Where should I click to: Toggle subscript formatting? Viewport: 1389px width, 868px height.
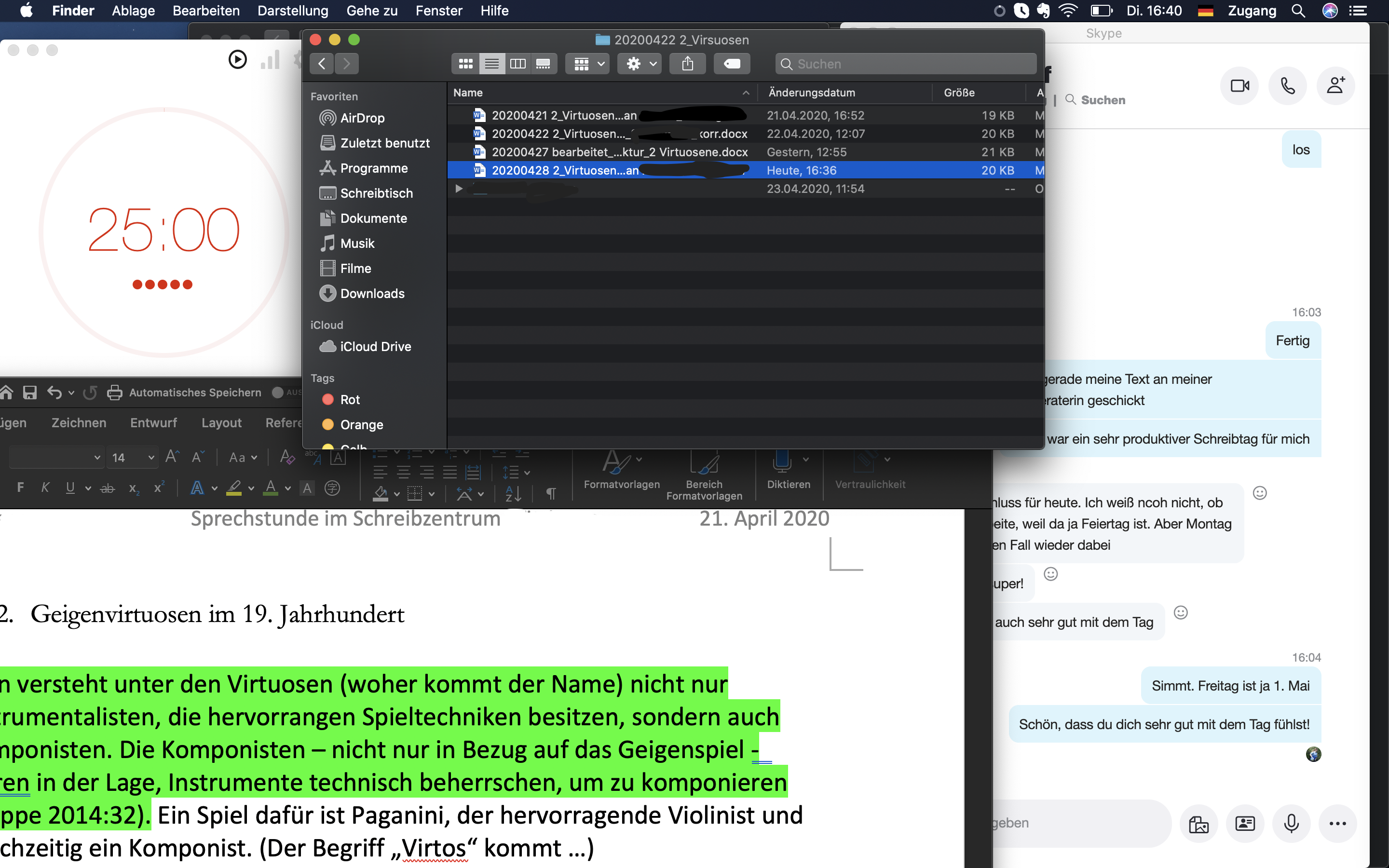134,488
